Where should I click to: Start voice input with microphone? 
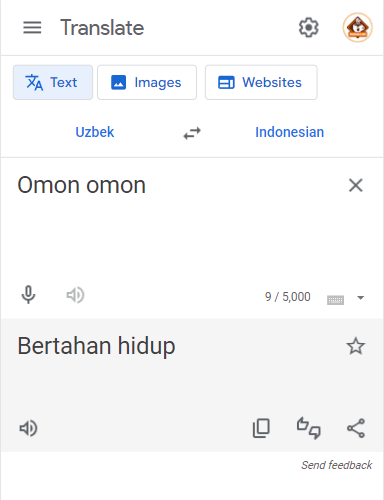point(28,295)
